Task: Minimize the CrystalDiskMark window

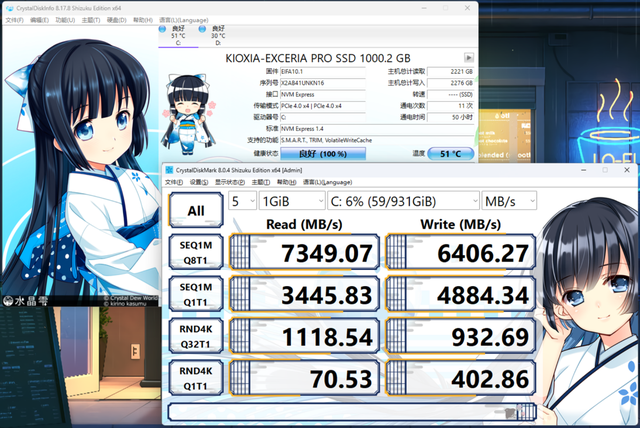Action: coord(583,170)
